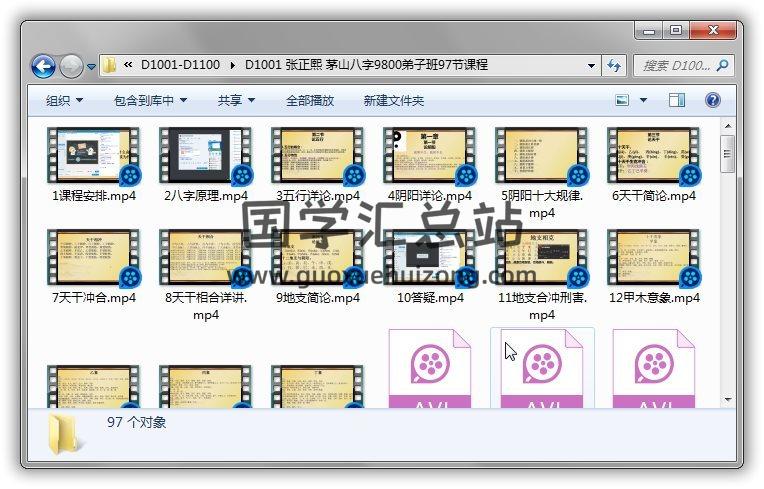Click the file name 6天干简论.mp4
This screenshot has width=764, height=489.
point(654,196)
